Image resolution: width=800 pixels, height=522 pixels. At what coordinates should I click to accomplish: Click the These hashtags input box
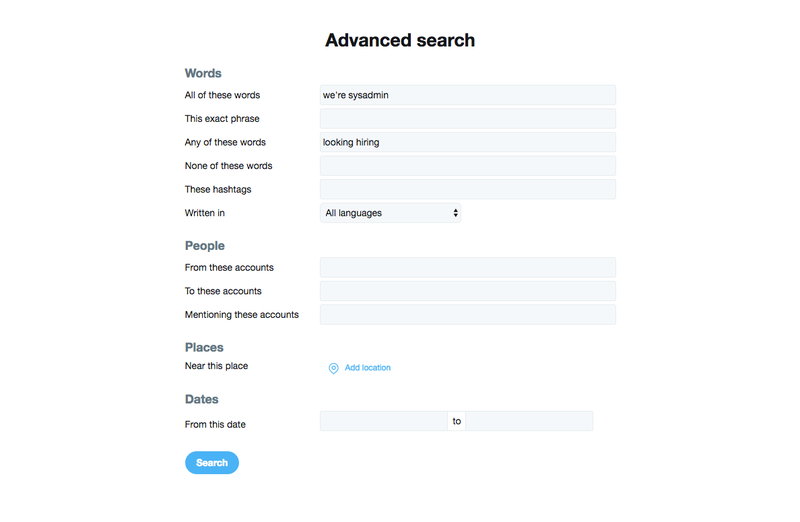(x=468, y=189)
